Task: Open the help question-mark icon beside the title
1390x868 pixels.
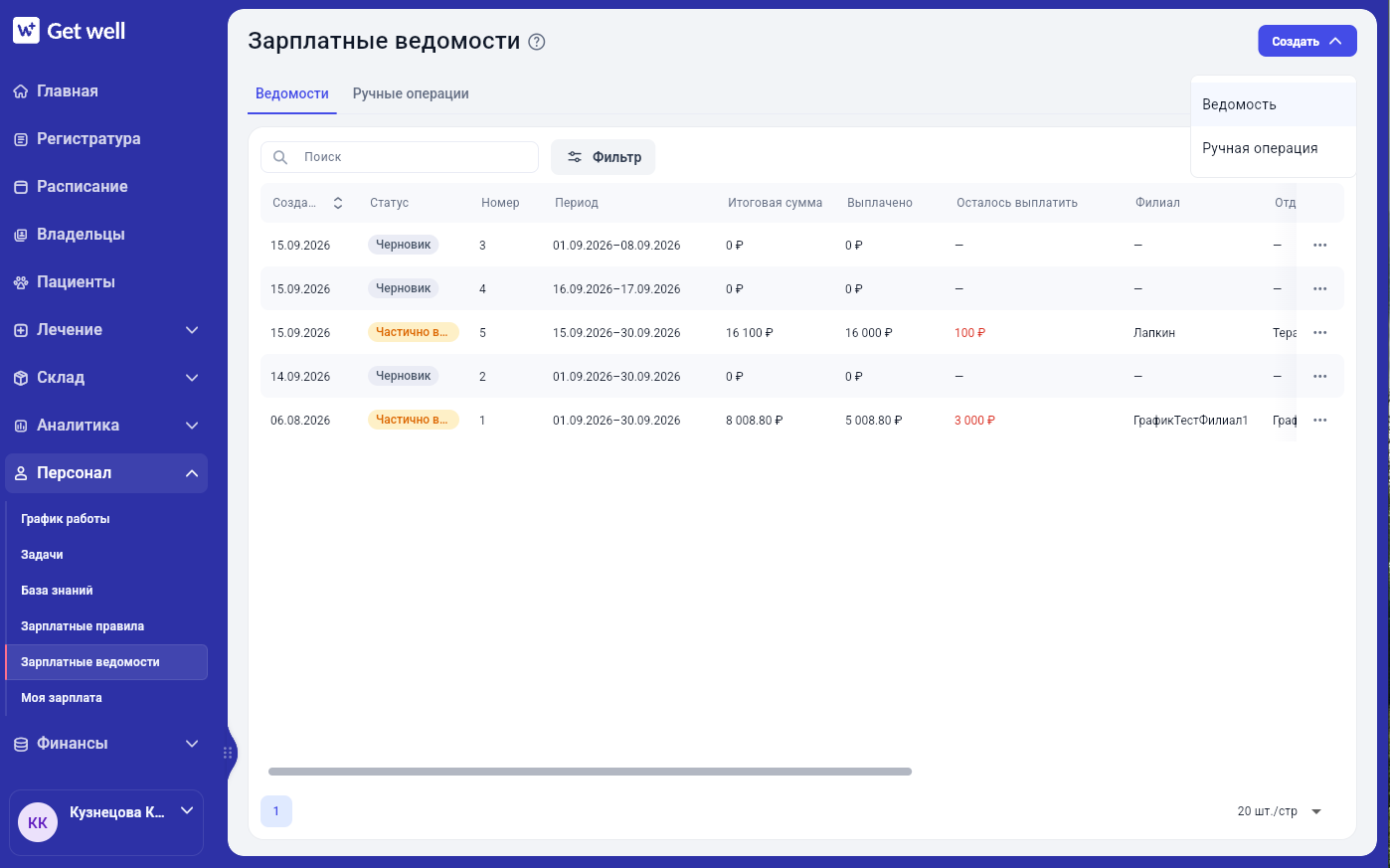Action: coord(537,42)
